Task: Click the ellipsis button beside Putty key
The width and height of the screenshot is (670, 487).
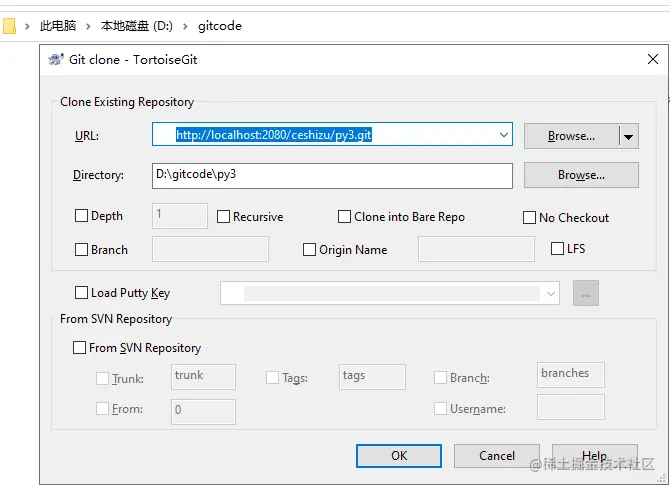Action: 585,293
